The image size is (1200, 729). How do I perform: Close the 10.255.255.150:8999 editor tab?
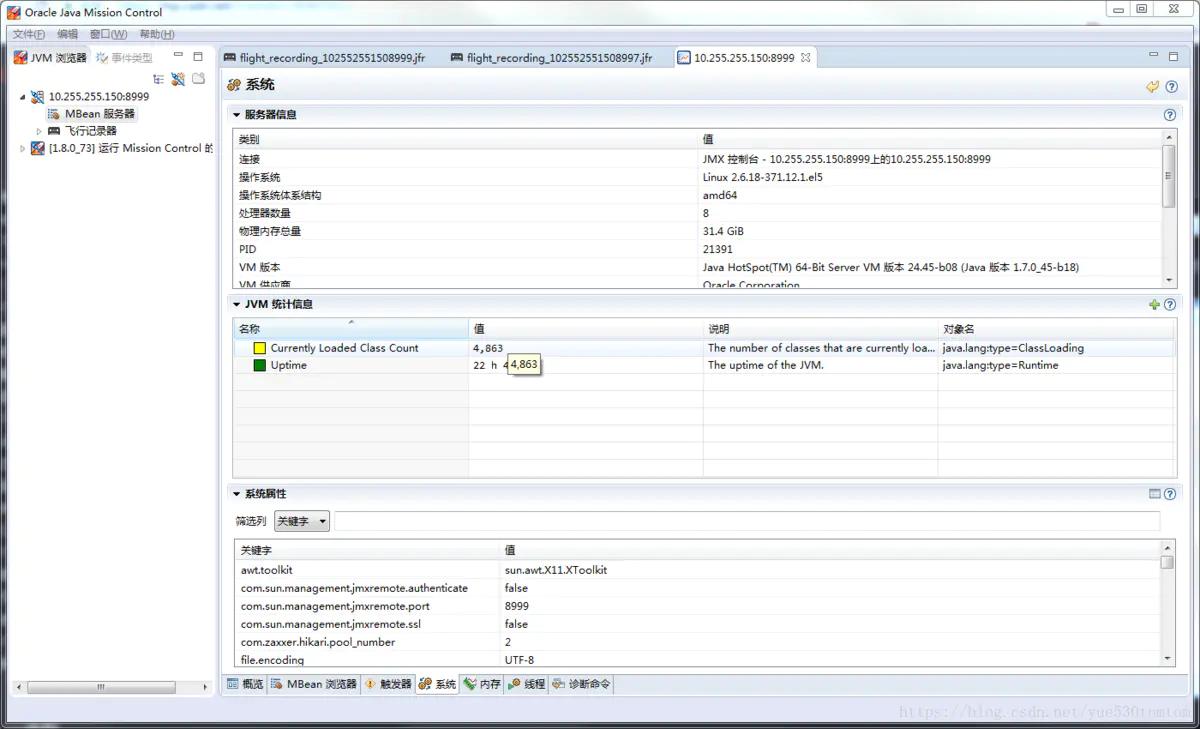coord(806,58)
